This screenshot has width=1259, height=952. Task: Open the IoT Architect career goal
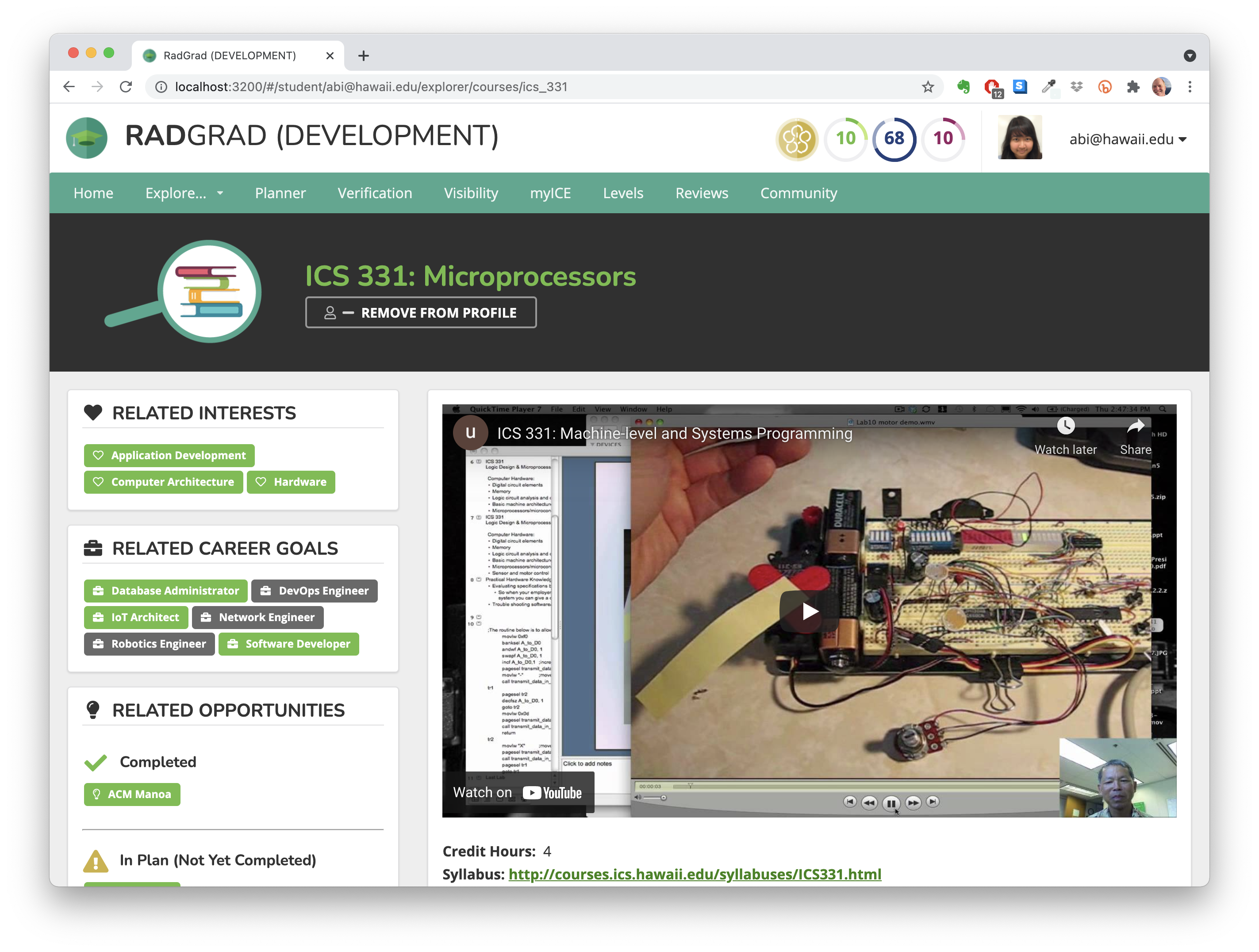[136, 618]
